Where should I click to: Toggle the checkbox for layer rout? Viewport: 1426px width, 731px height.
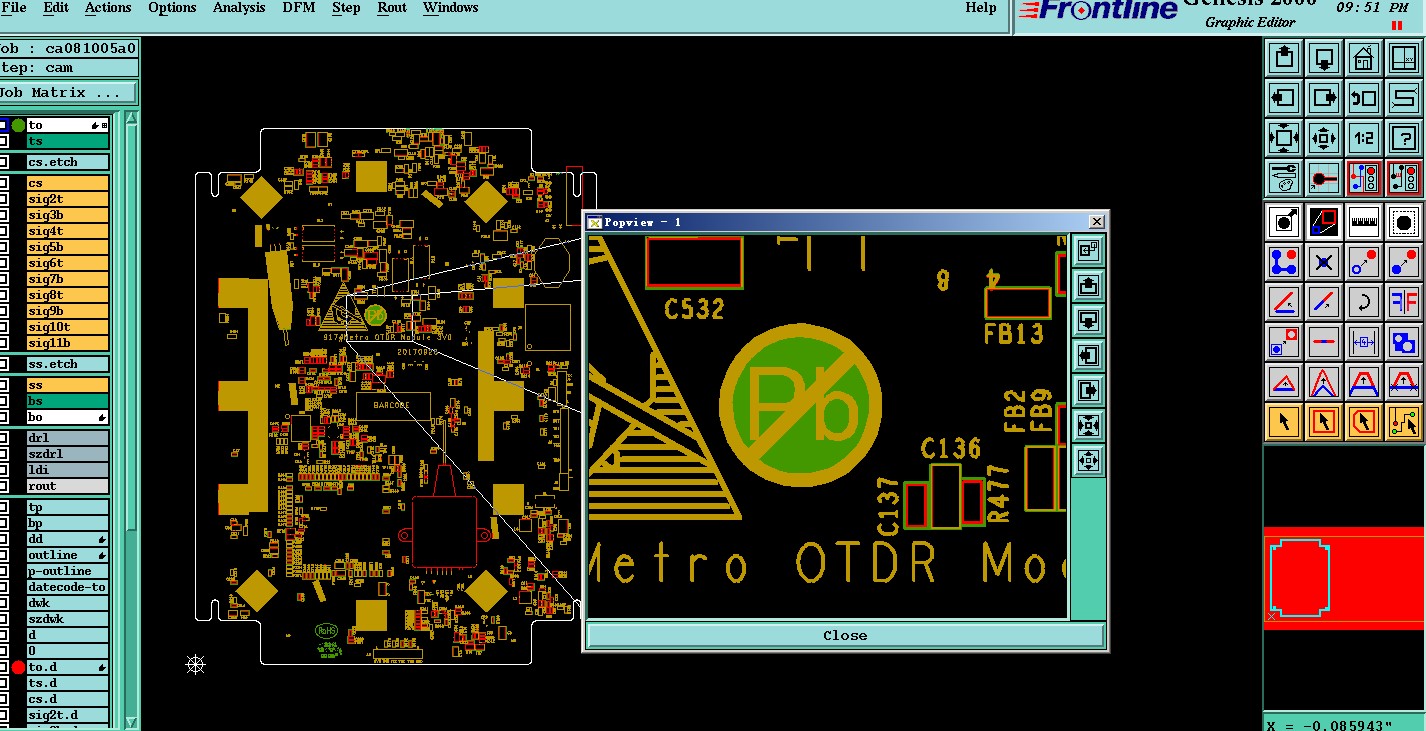tap(4, 486)
